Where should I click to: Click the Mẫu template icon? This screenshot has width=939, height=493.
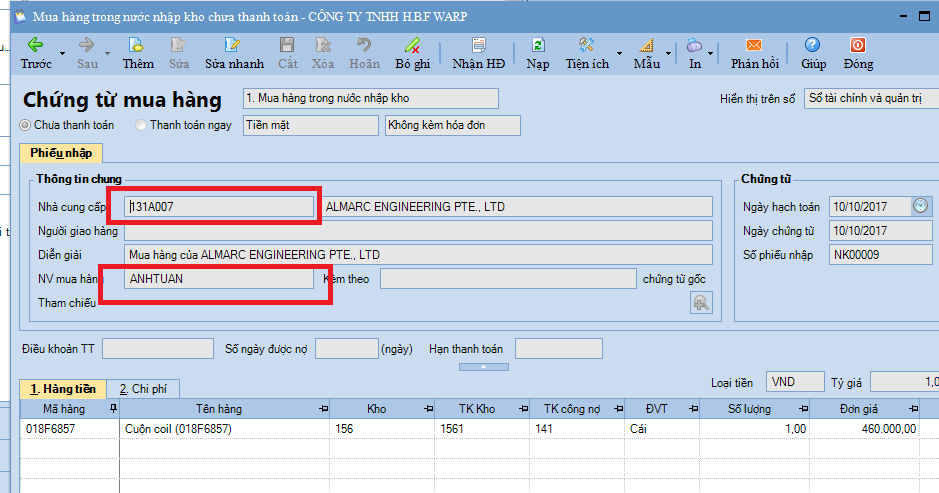point(646,45)
